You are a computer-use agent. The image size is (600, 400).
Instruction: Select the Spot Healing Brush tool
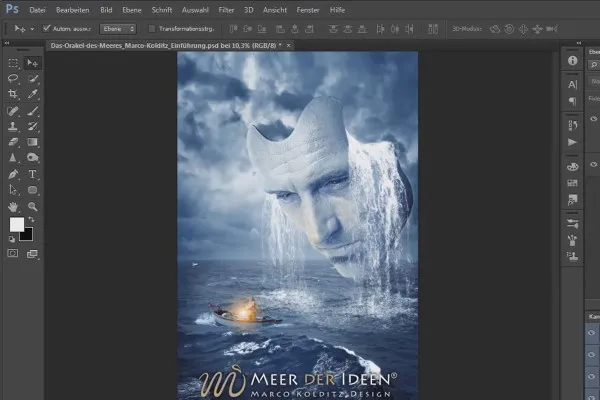pos(13,111)
